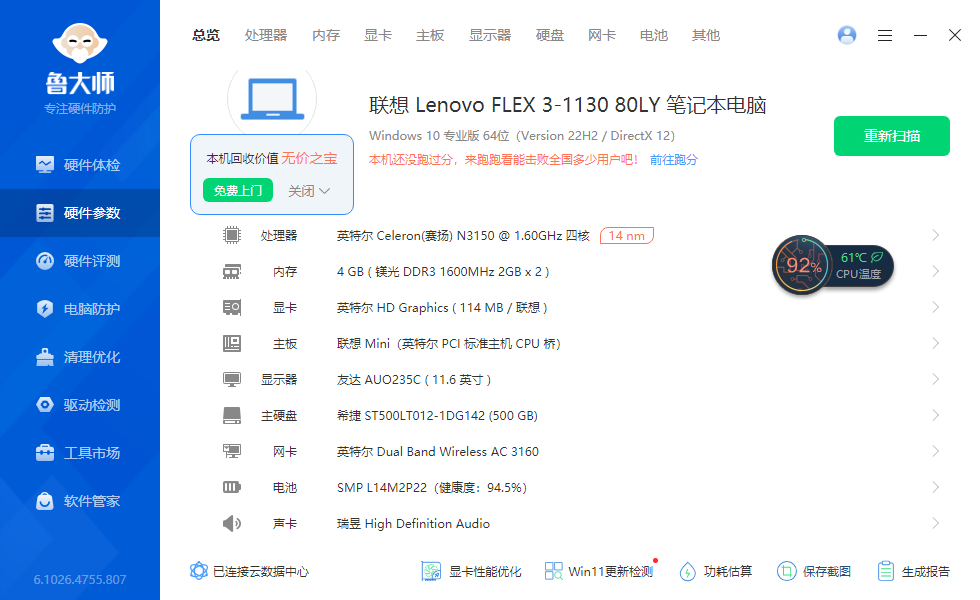Click the monitor display icon
This screenshot has height=600, width=980.
coord(232,379)
